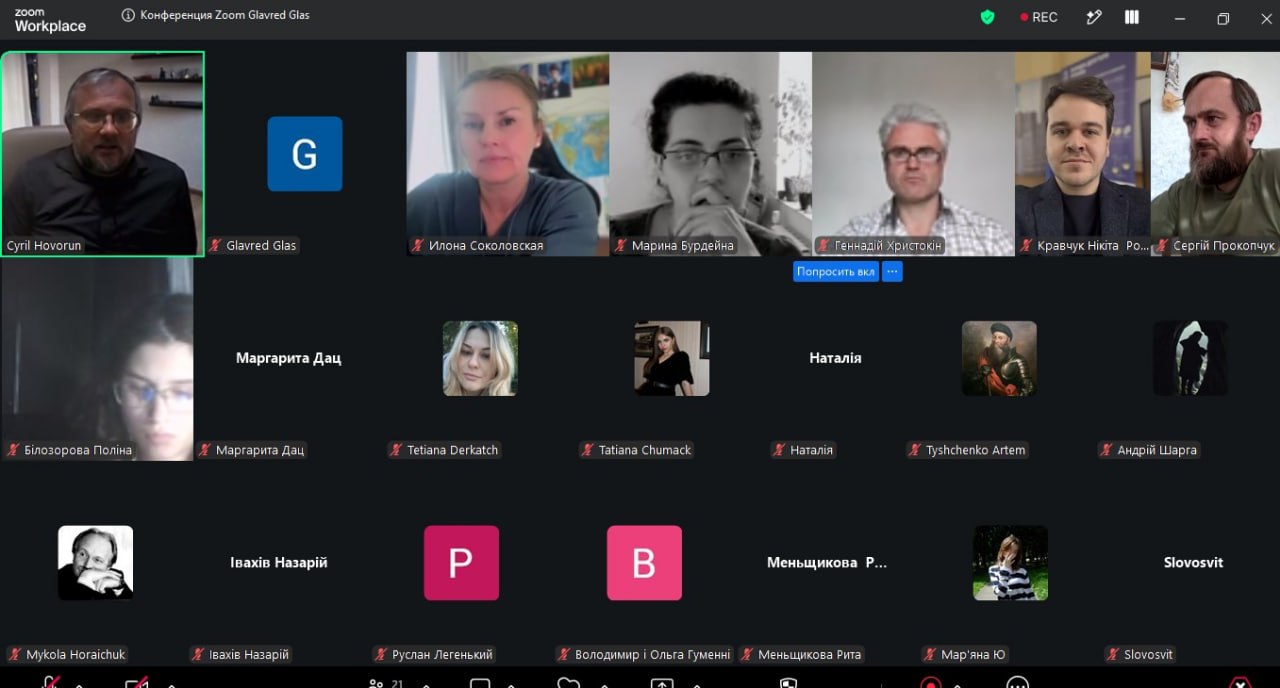Screen dimensions: 1280x688
Task: Click muted mic icon next to Glavred Glas
Action: tap(215, 245)
